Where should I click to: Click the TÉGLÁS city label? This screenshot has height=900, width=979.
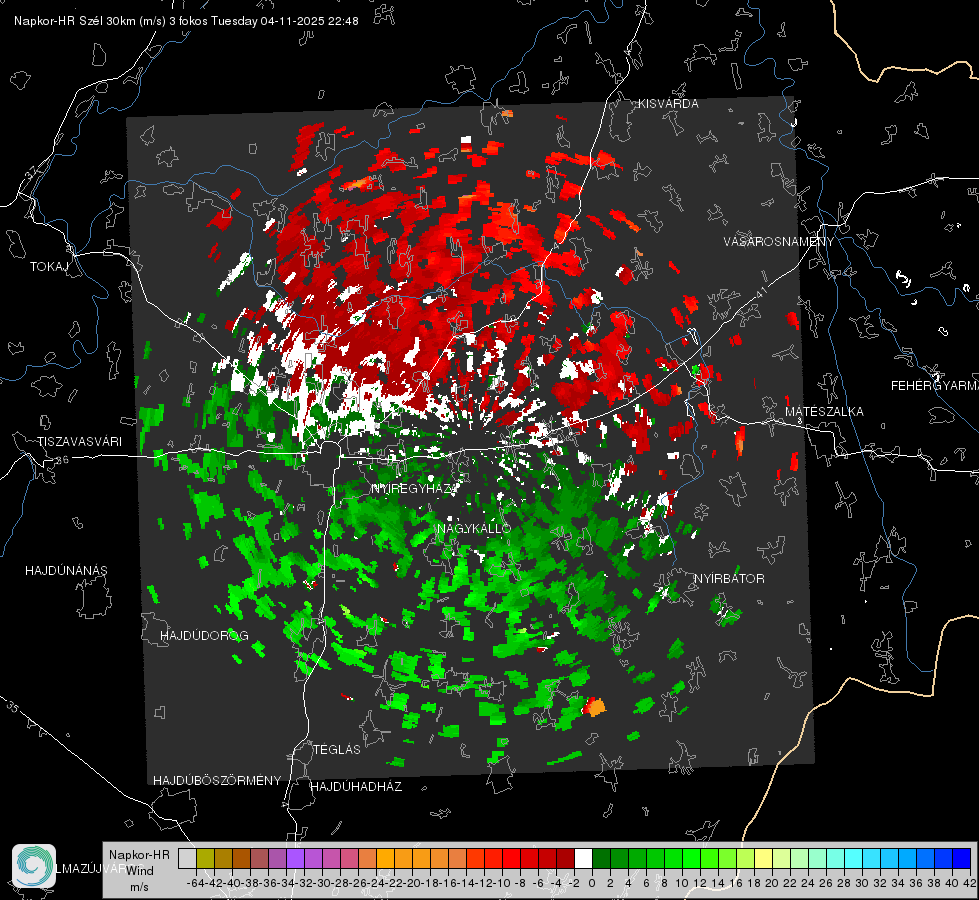click(x=337, y=749)
